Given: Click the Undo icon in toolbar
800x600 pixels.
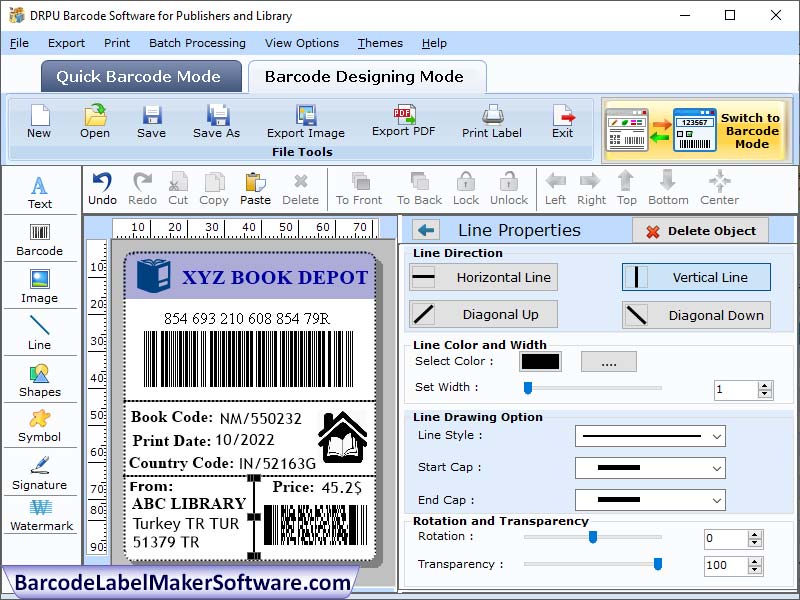Looking at the screenshot, I should tap(100, 188).
